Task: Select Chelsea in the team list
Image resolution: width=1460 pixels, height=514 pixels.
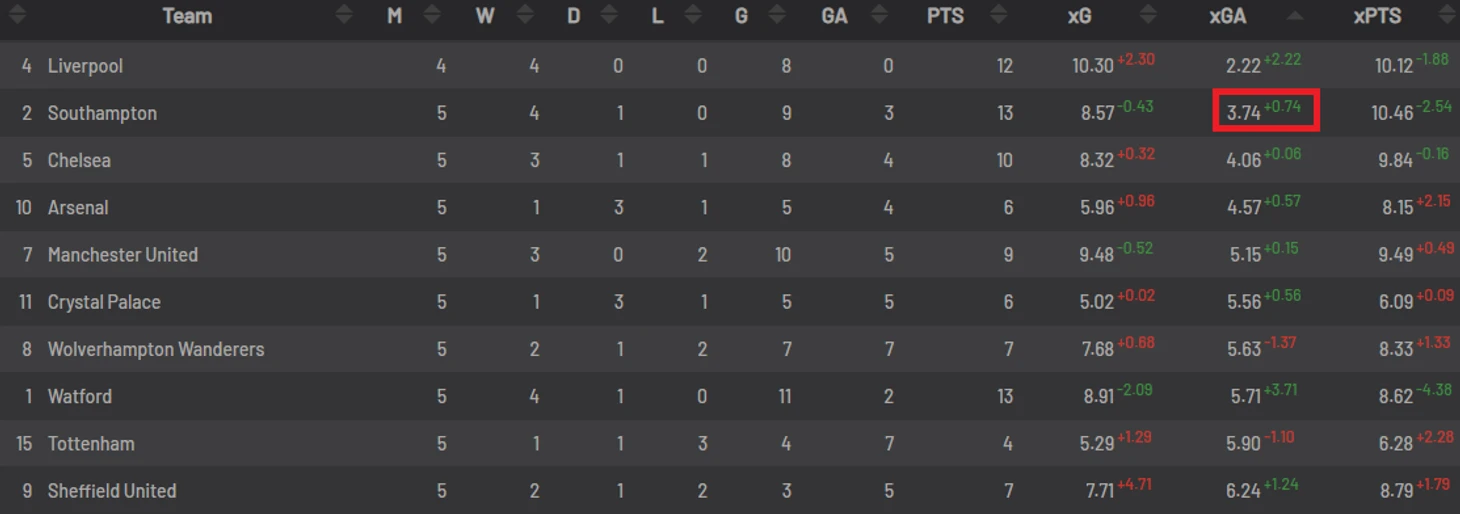Action: [79, 160]
